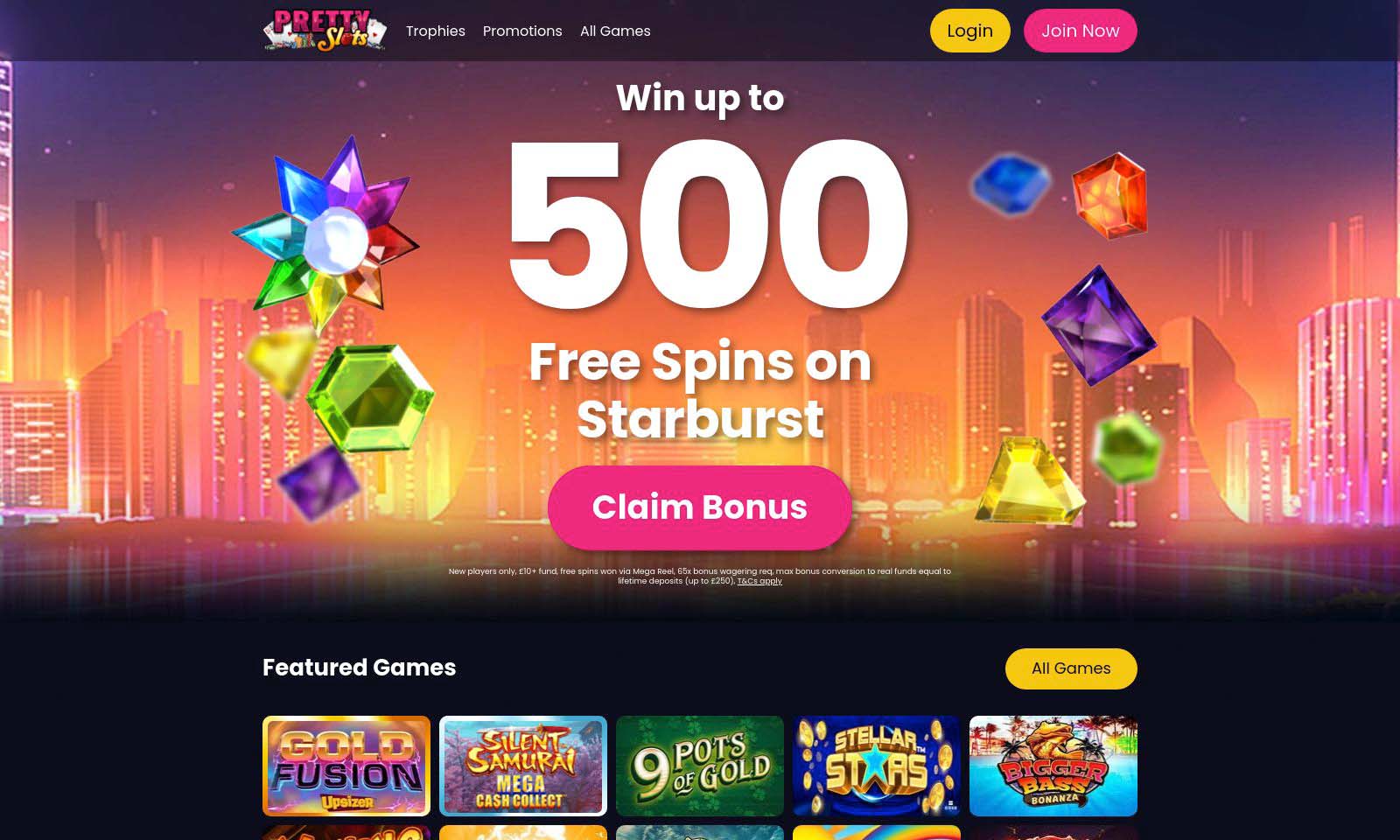Viewport: 1400px width, 840px height.
Task: Go to All Games in navigation
Action: [615, 31]
